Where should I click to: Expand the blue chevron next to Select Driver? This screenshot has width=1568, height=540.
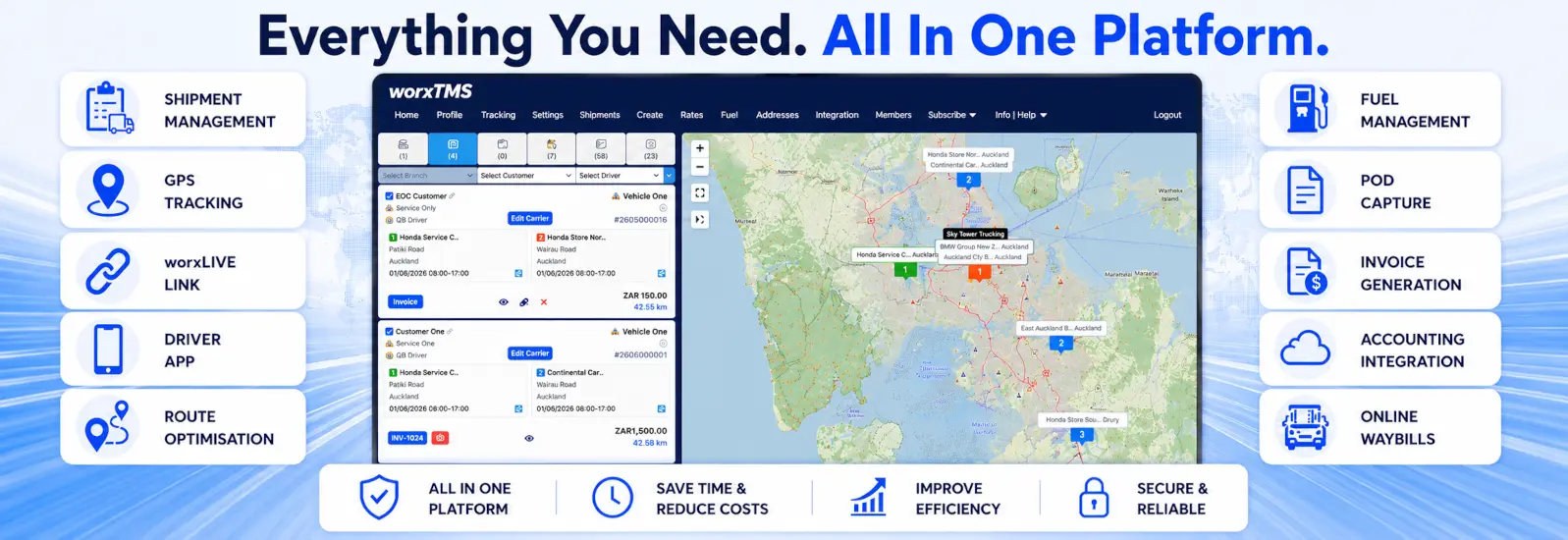670,176
